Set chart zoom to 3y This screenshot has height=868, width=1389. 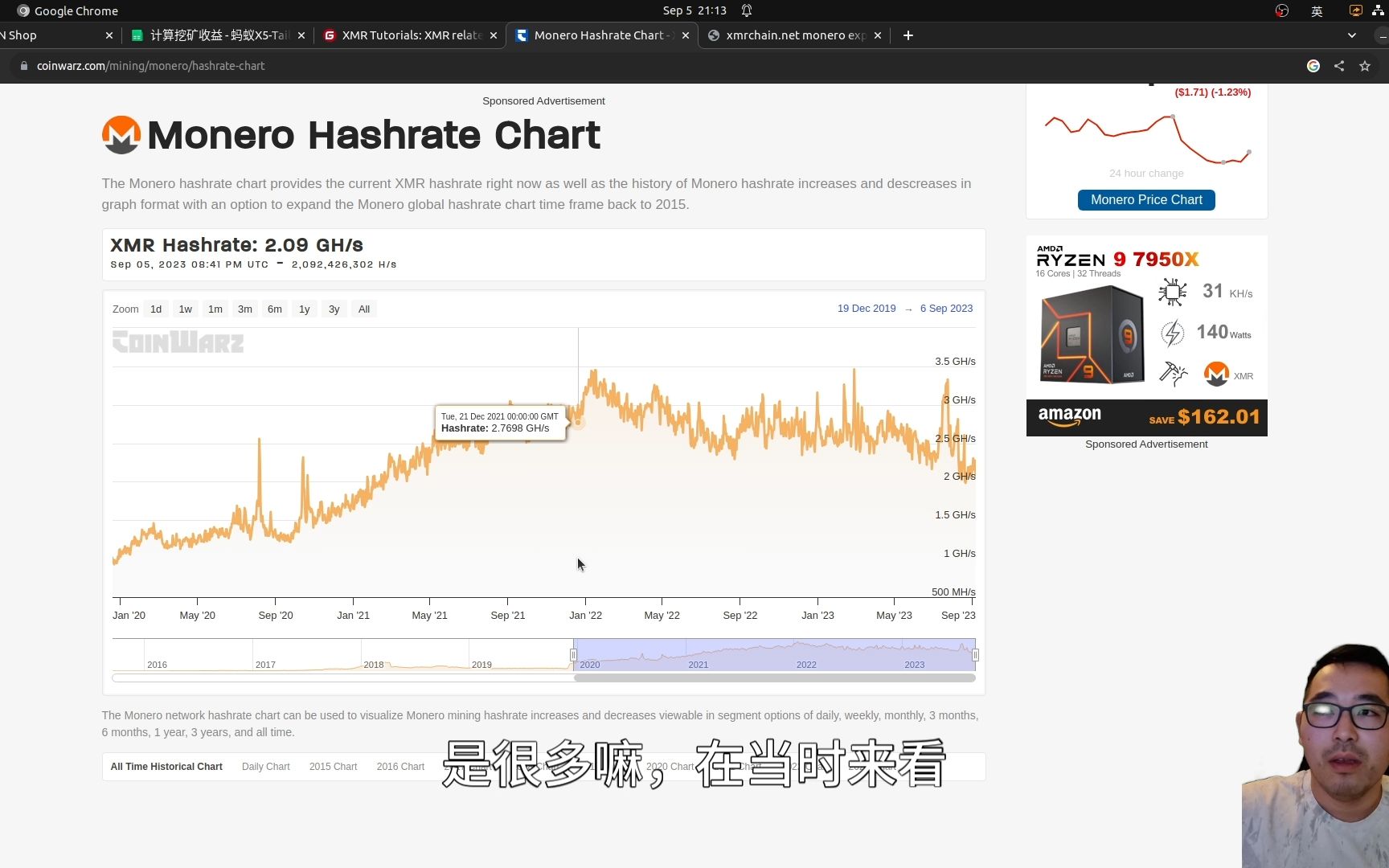tap(334, 309)
